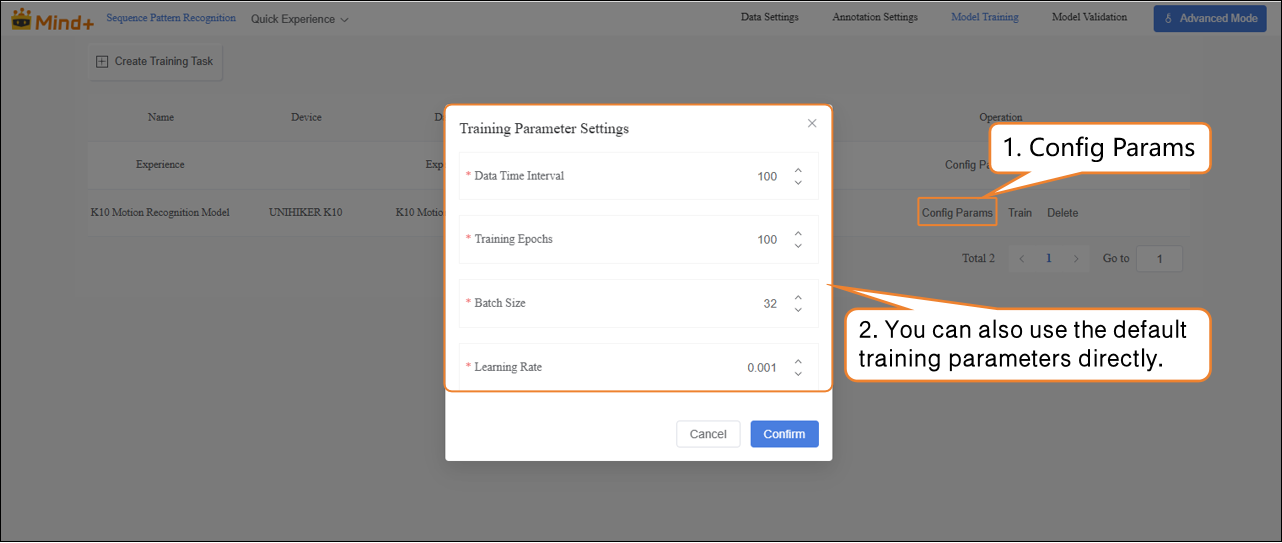Image resolution: width=1282 pixels, height=543 pixels.
Task: Close the Training Parameter Settings dialog
Action: pos(812,123)
